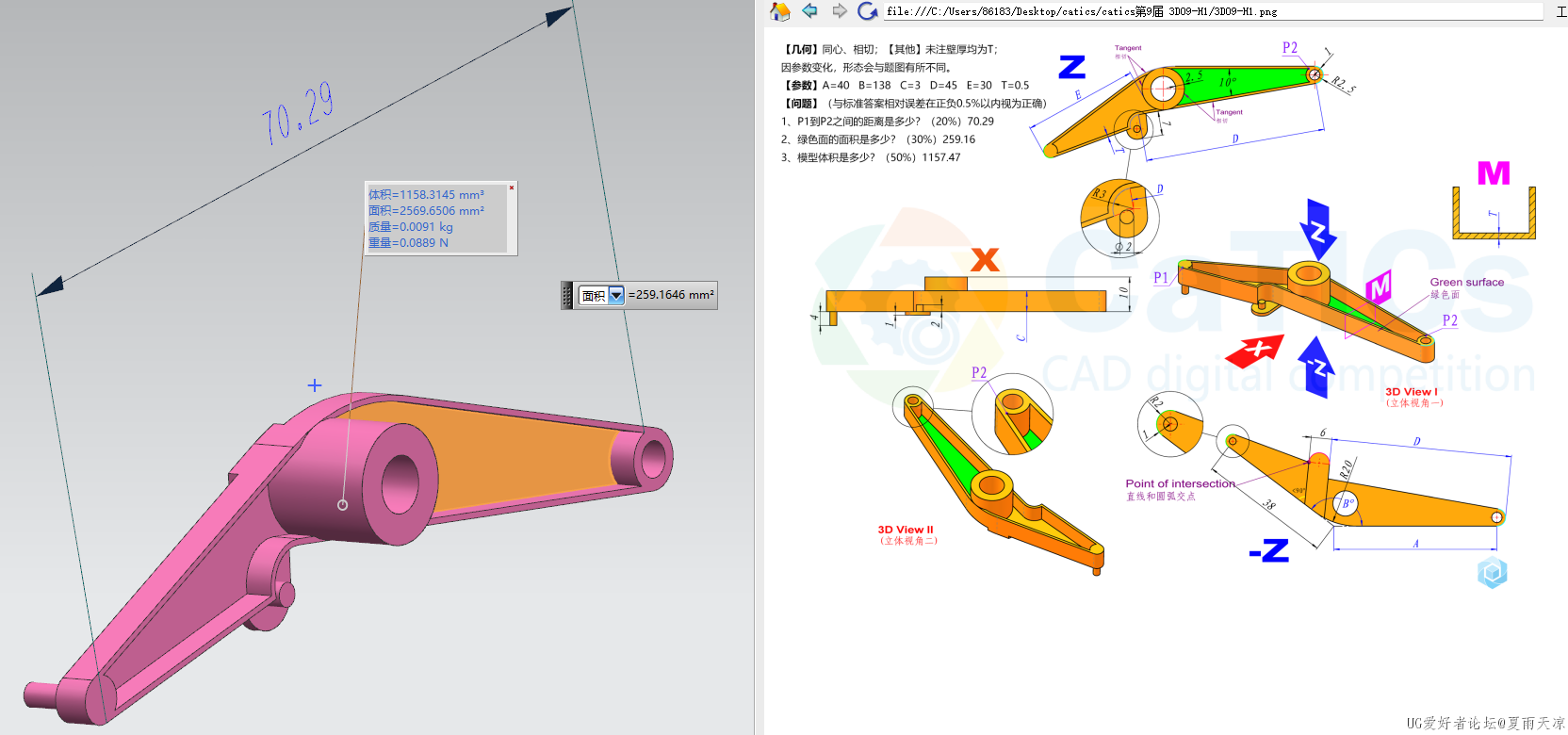Open the 面积 dropdown arrow
The height and width of the screenshot is (735, 1568).
point(616,295)
